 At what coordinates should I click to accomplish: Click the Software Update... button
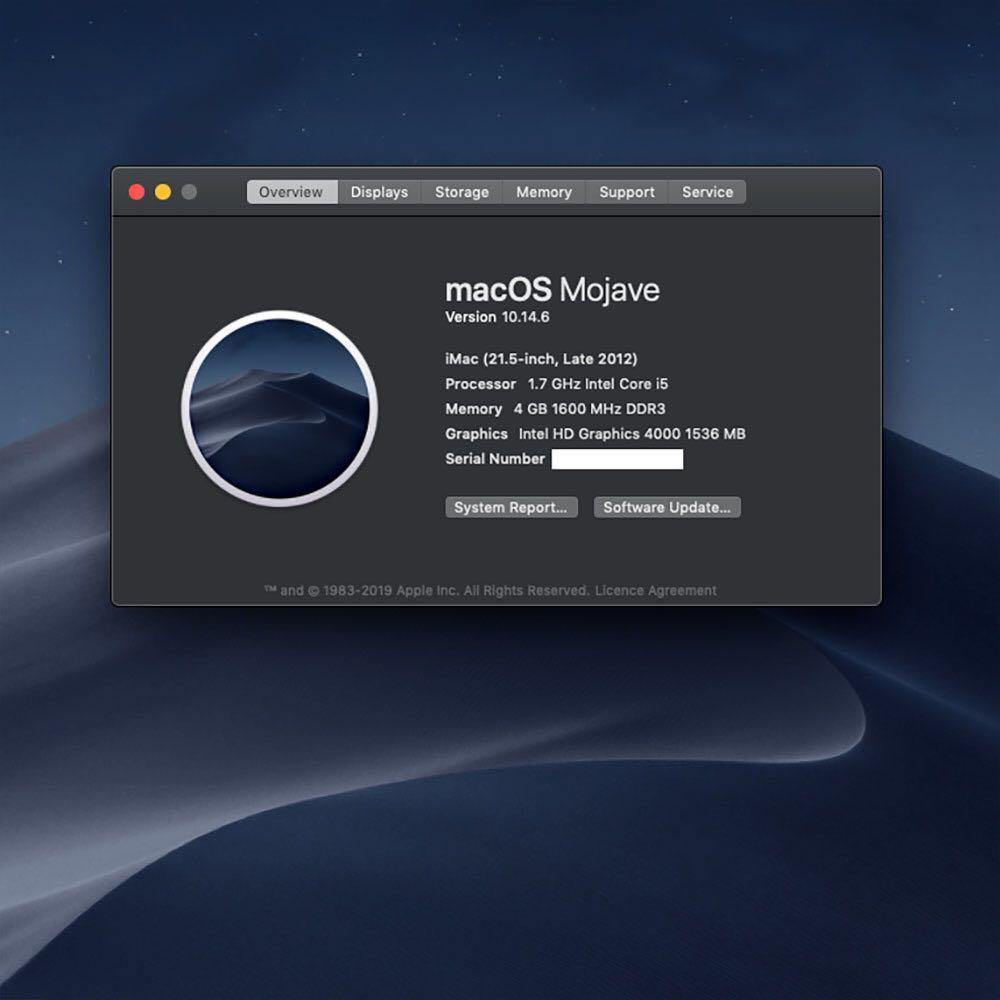[x=667, y=508]
